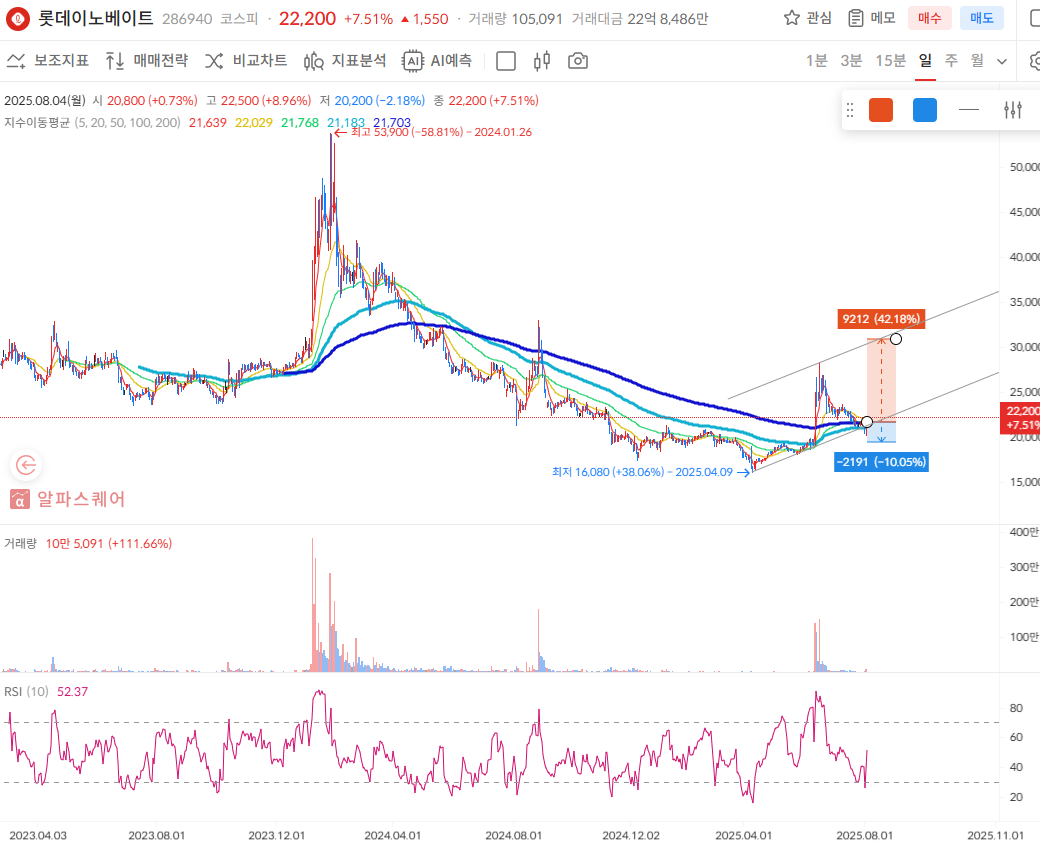Open the memo note icon
Image resolution: width=1040 pixels, height=848 pixels.
click(856, 18)
